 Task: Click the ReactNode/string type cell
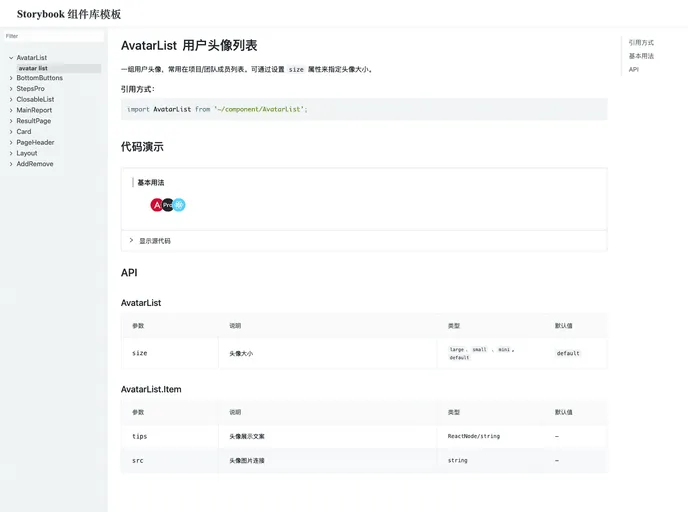(491, 436)
